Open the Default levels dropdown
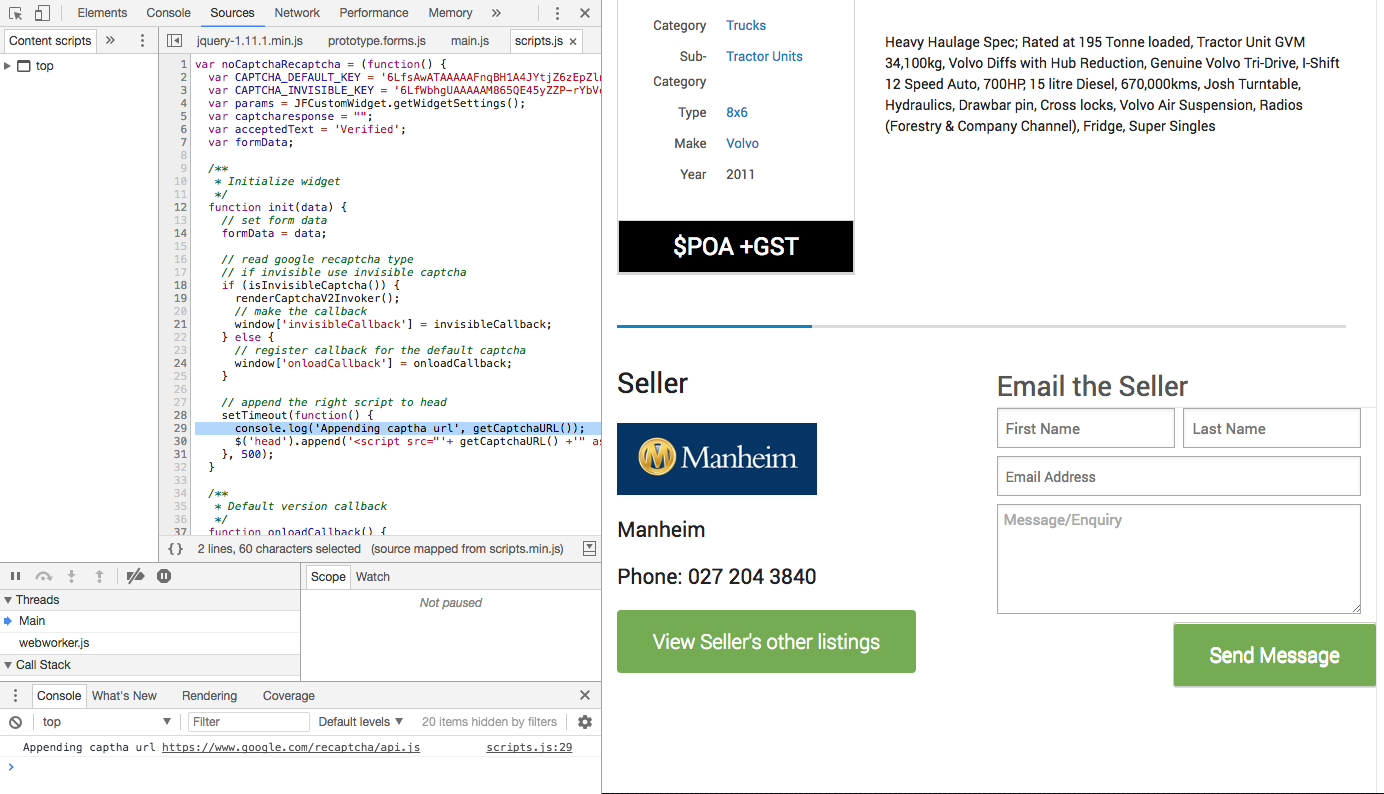This screenshot has width=1384, height=794. [361, 722]
